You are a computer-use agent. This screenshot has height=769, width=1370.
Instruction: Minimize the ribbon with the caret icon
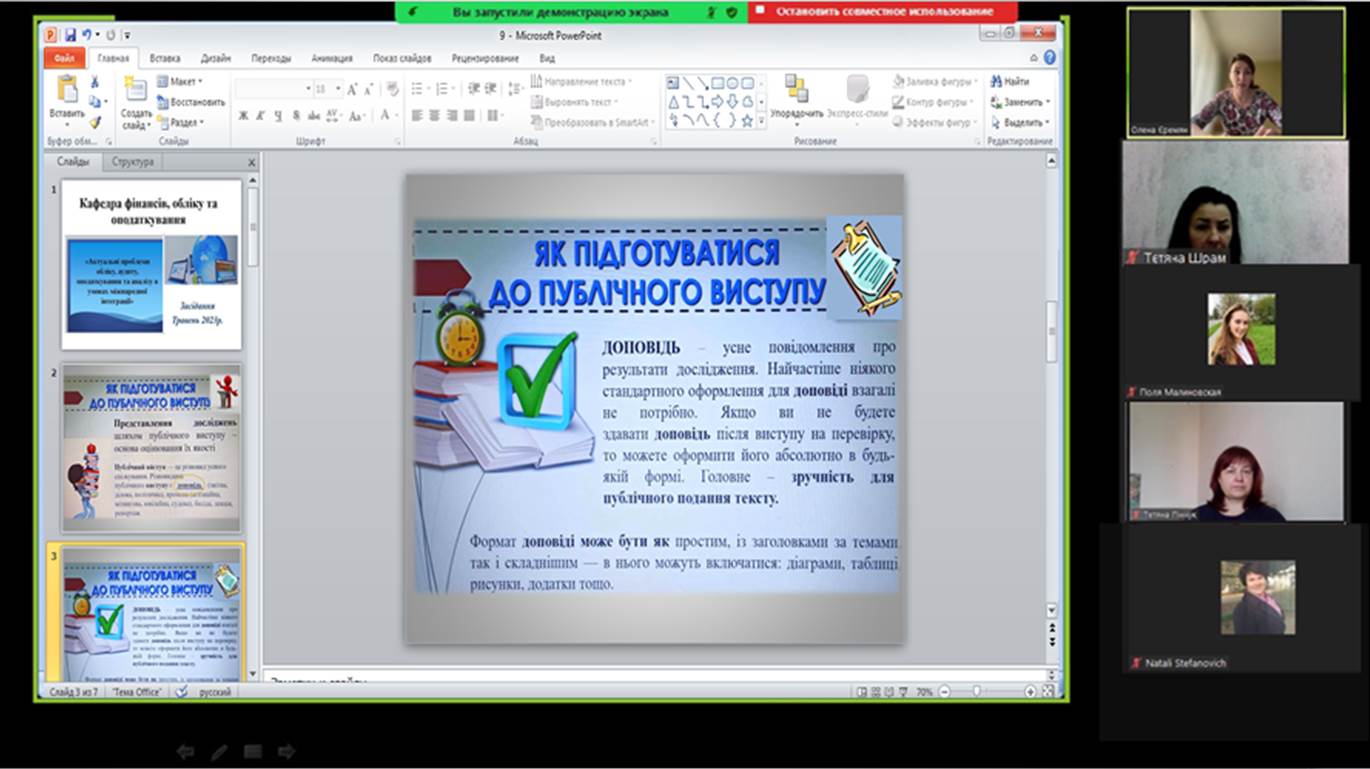click(1035, 58)
